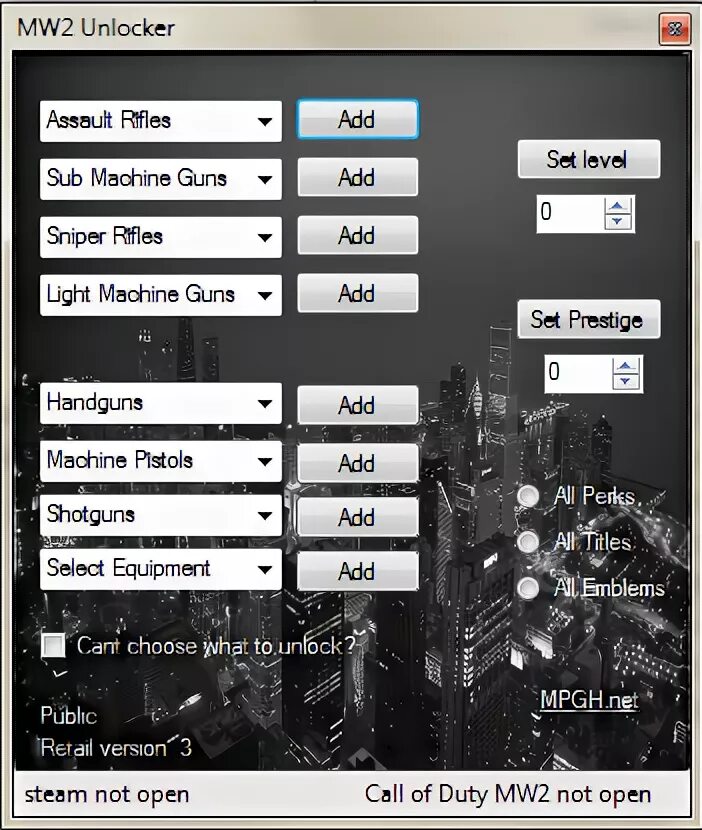Image resolution: width=702 pixels, height=830 pixels.
Task: Click the Set Prestige button
Action: [589, 320]
